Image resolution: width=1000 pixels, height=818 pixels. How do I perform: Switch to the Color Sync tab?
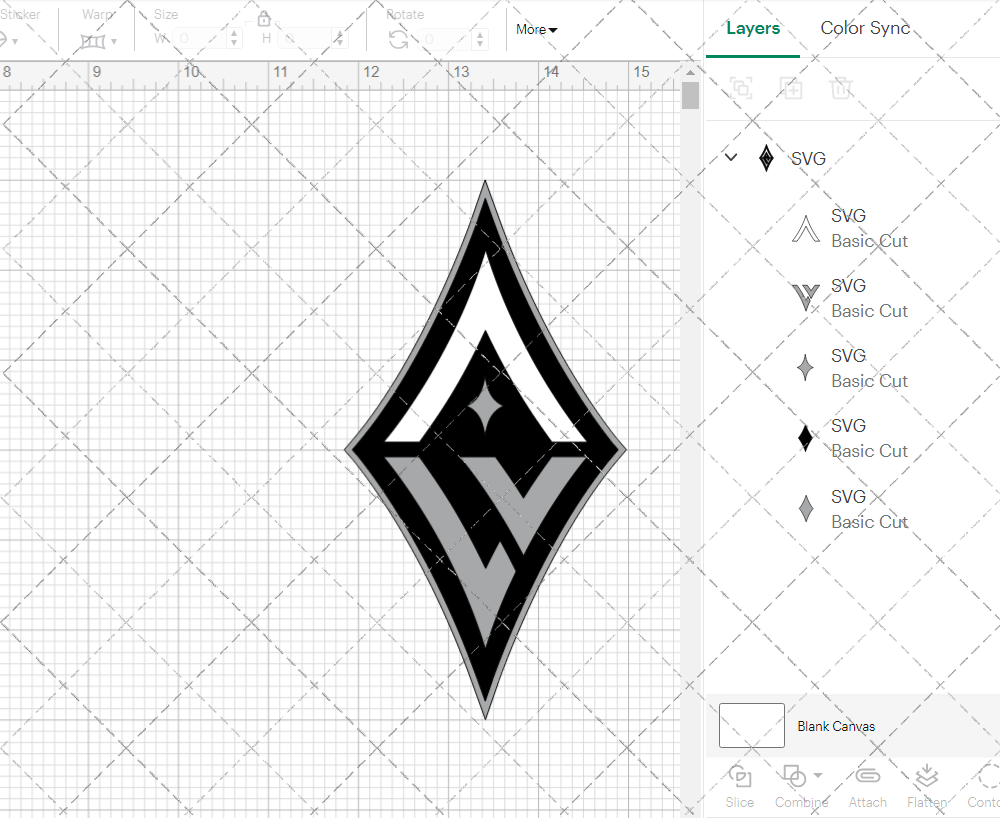click(x=865, y=28)
